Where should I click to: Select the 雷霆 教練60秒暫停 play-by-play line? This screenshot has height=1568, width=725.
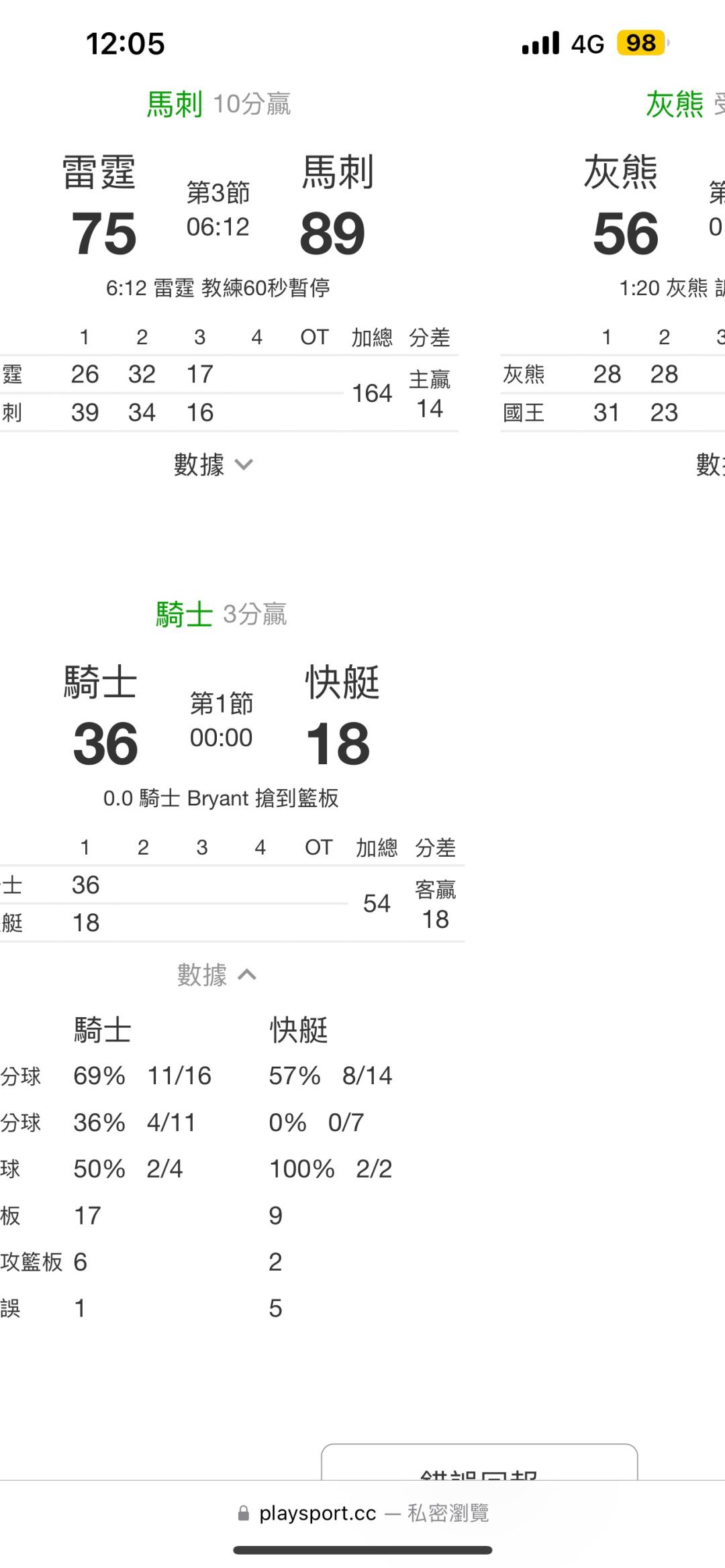click(x=217, y=289)
